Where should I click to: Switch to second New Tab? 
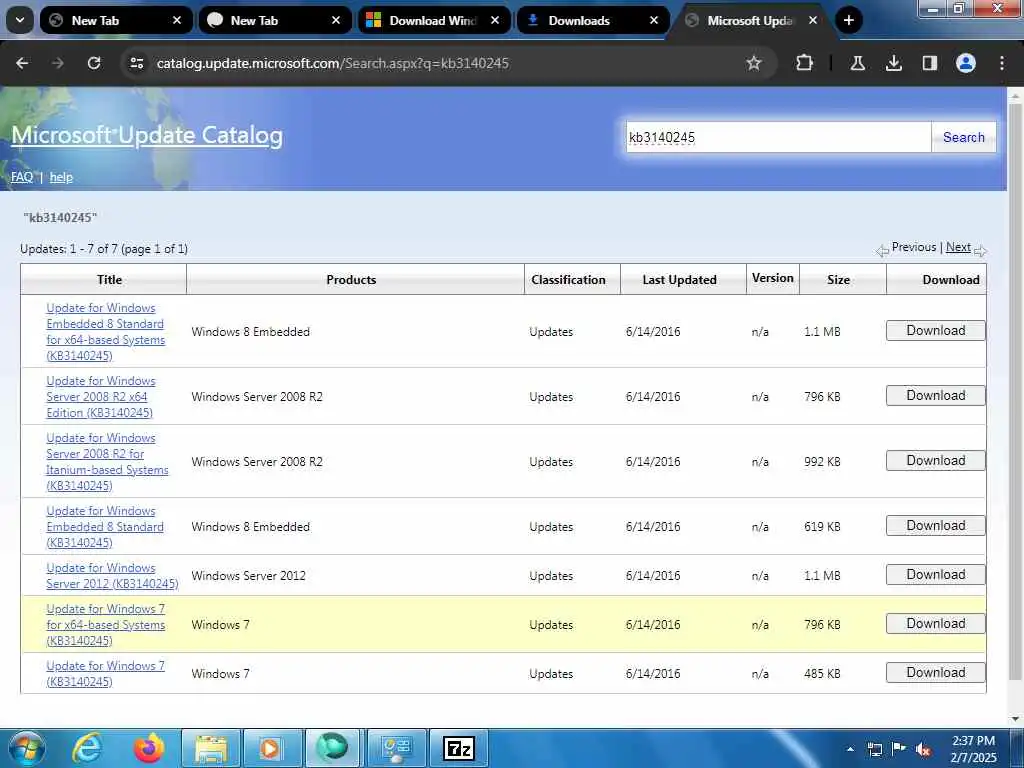pyautogui.click(x=275, y=20)
